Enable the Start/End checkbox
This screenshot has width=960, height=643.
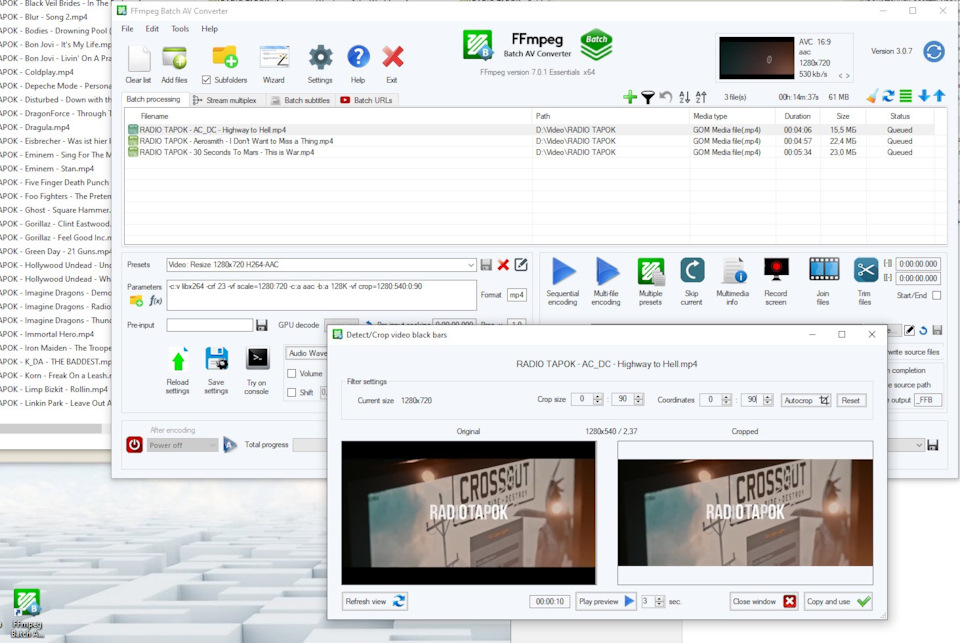click(936, 295)
